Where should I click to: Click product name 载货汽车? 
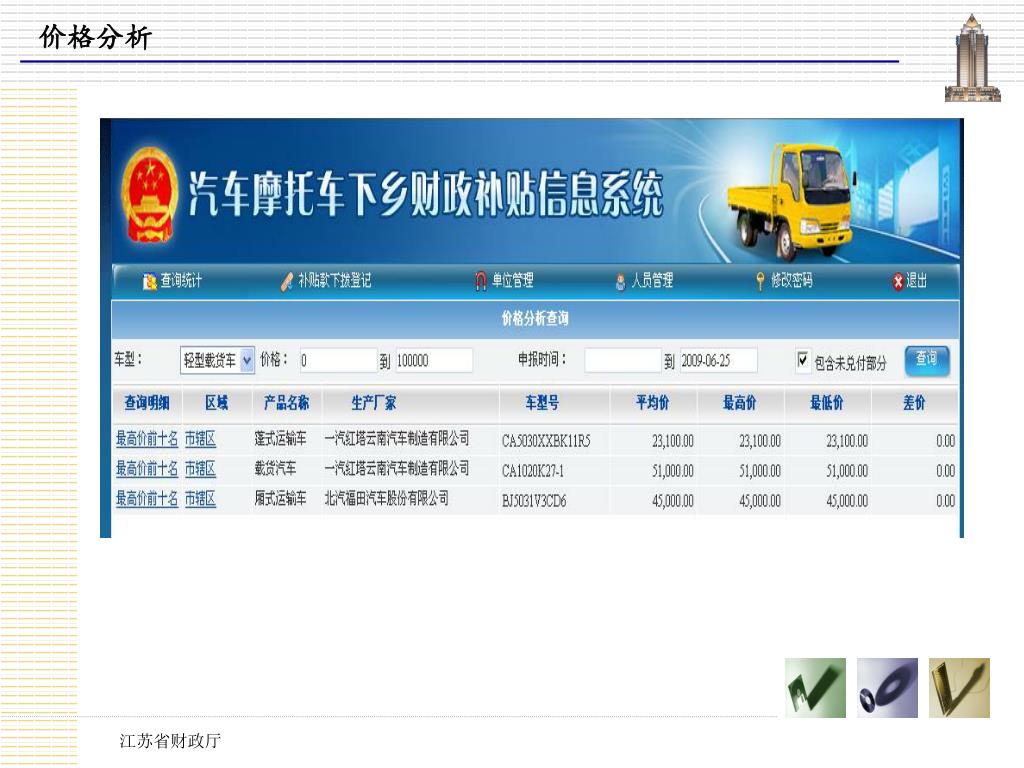coord(275,469)
